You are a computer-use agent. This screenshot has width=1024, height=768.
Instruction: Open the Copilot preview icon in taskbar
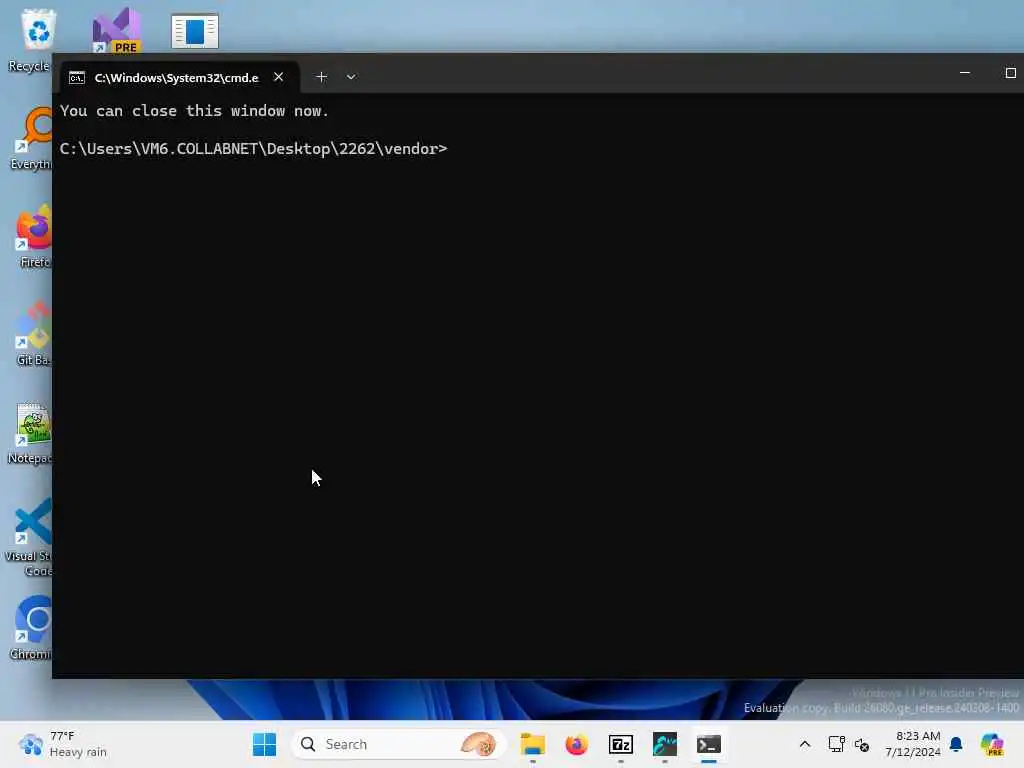point(992,744)
